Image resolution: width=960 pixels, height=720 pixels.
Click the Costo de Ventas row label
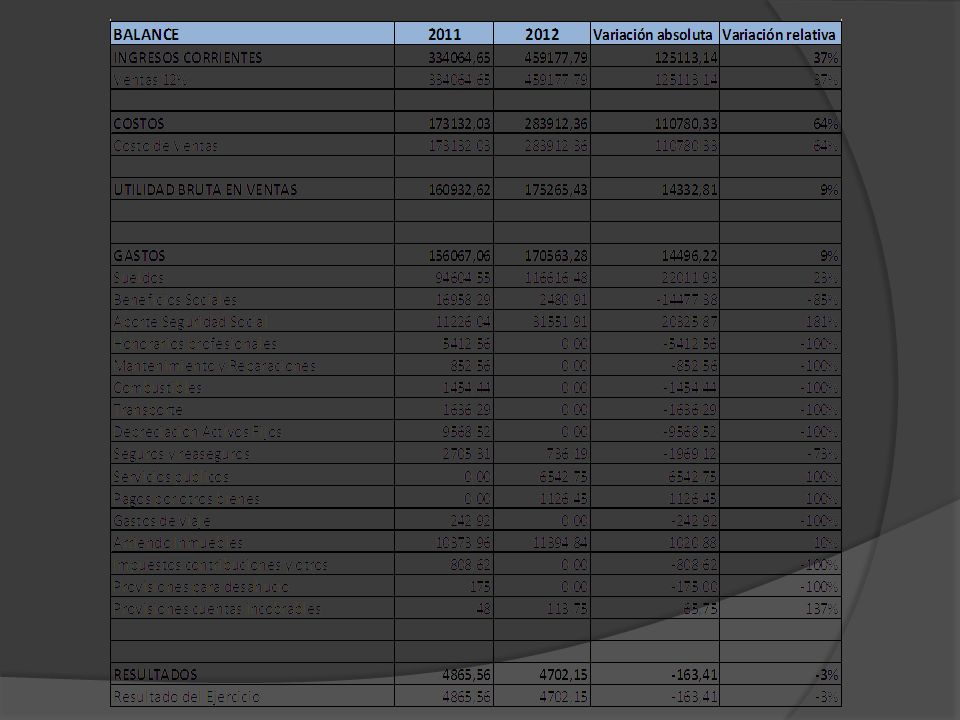(165, 146)
